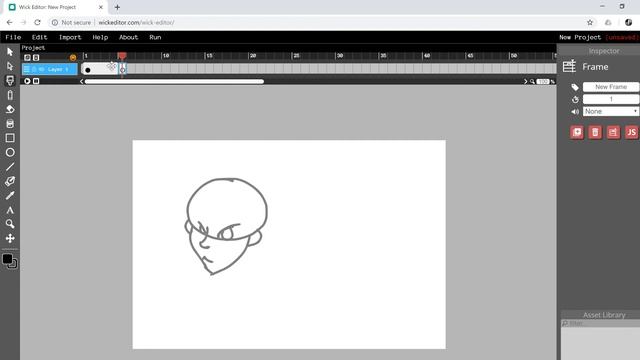The image size is (640, 360).
Task: Open the Edit menu
Action: (40, 37)
